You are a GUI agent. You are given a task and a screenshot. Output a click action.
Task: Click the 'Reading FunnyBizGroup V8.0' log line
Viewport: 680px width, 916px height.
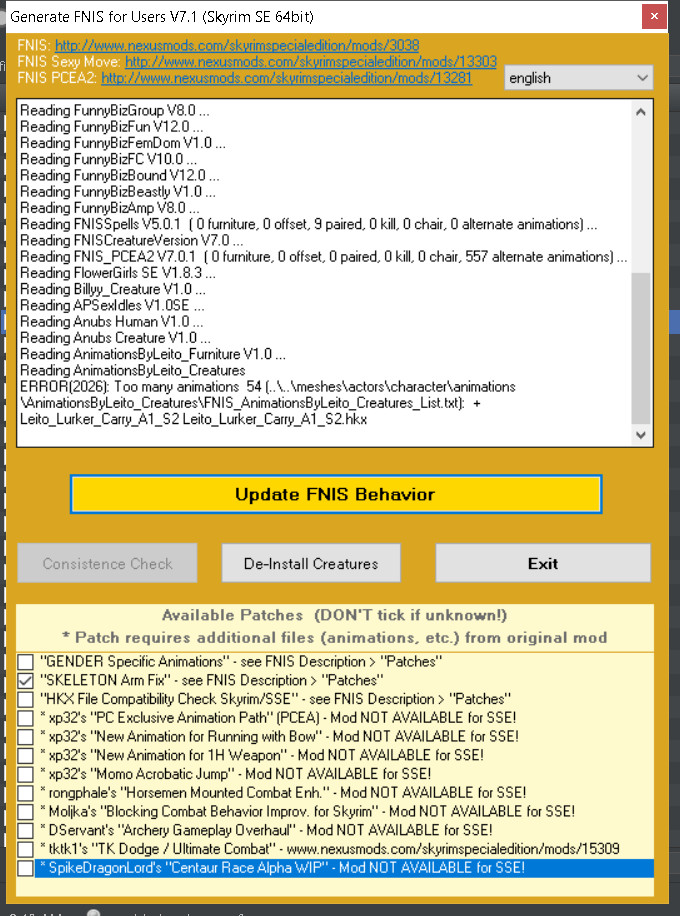(115, 110)
